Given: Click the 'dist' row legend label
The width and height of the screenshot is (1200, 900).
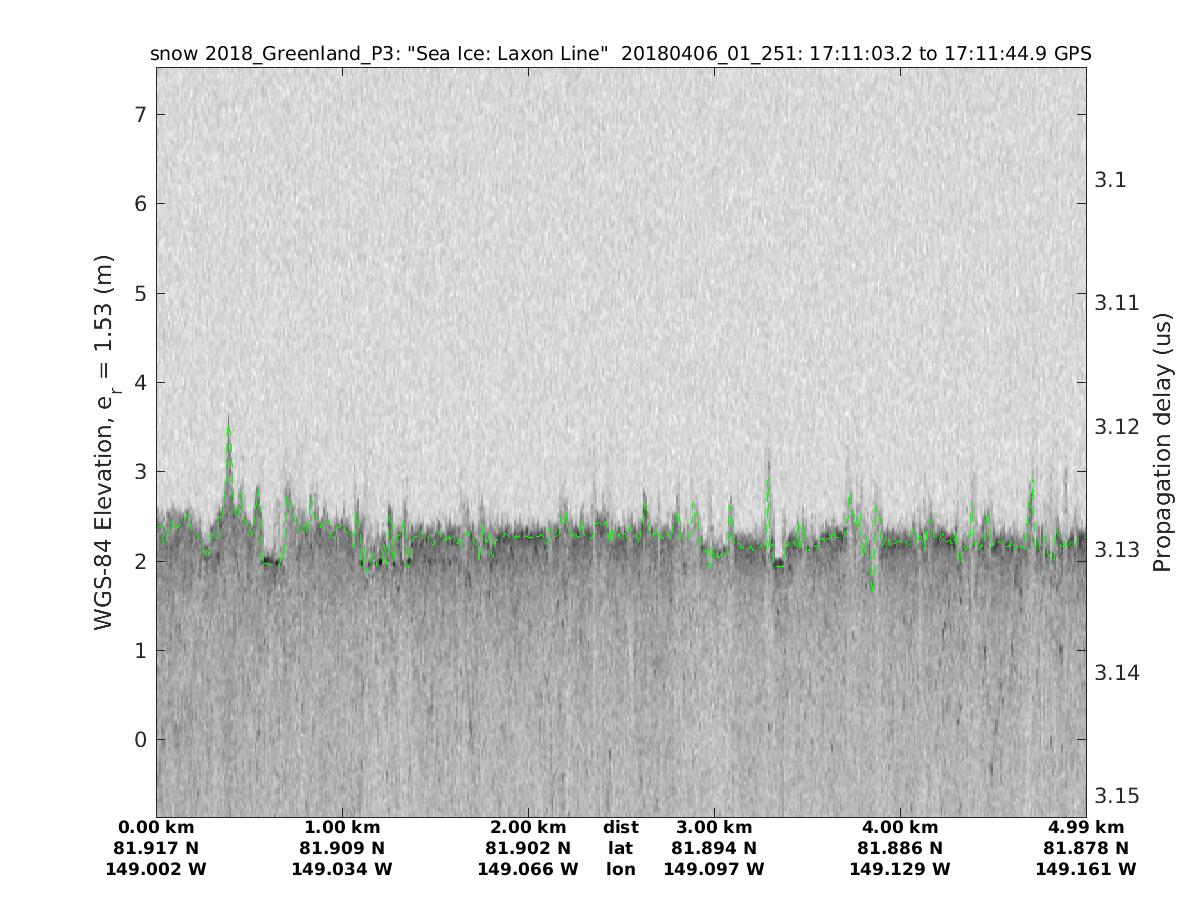Looking at the screenshot, I should tap(620, 828).
